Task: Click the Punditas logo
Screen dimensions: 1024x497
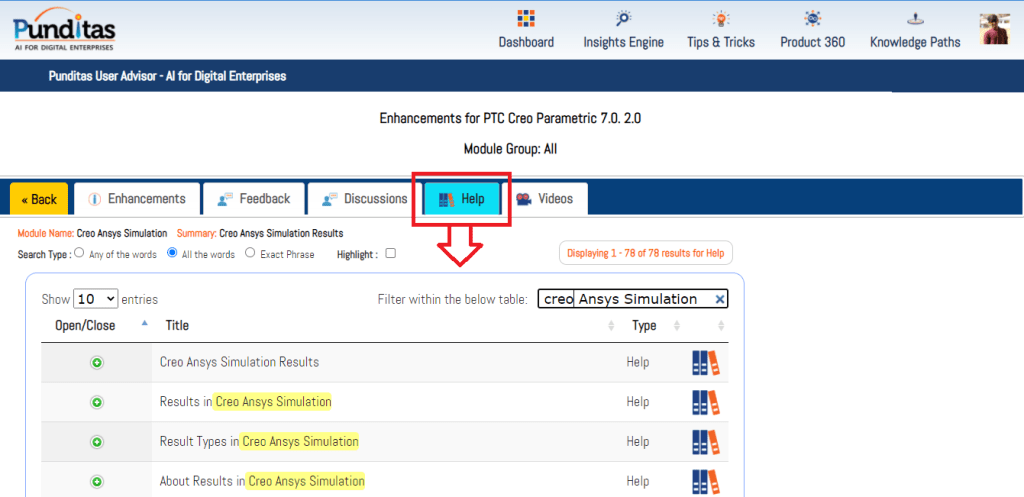Action: (x=65, y=29)
